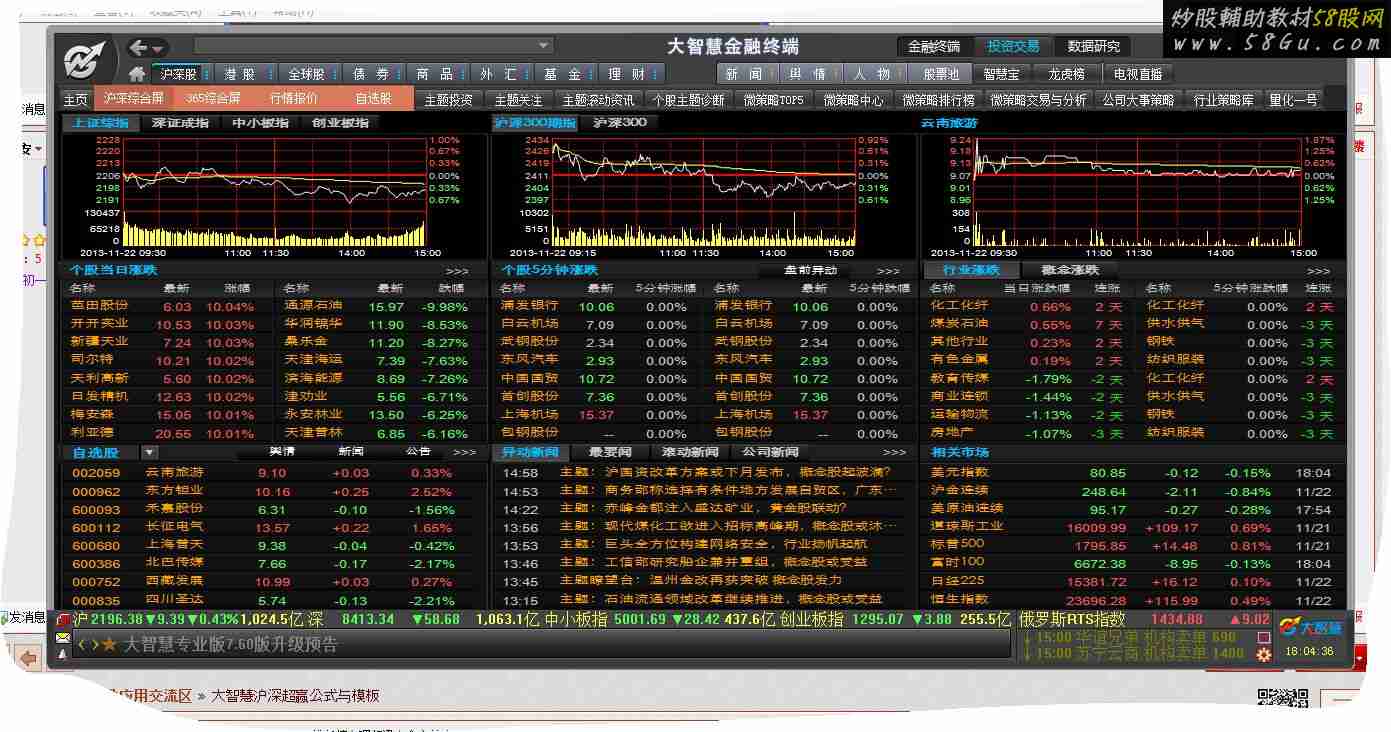Click the 大智慧 logo in status bar
The image size is (1391, 732).
click(1310, 627)
